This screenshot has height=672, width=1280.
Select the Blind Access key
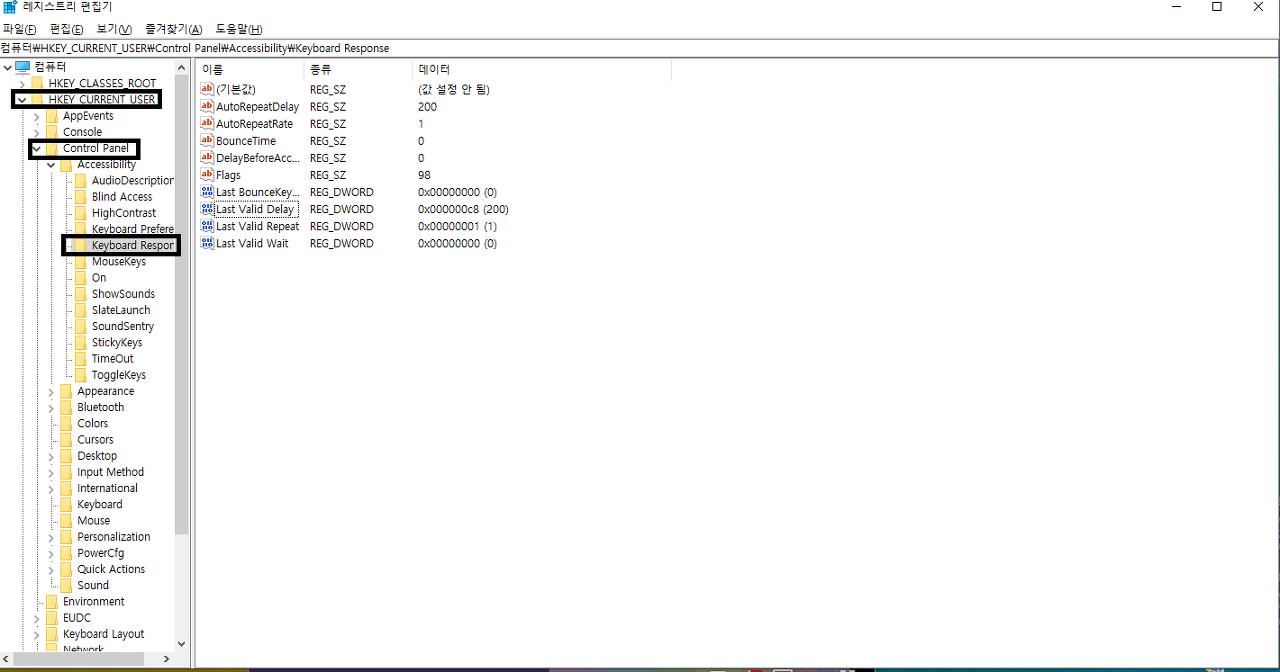[122, 197]
